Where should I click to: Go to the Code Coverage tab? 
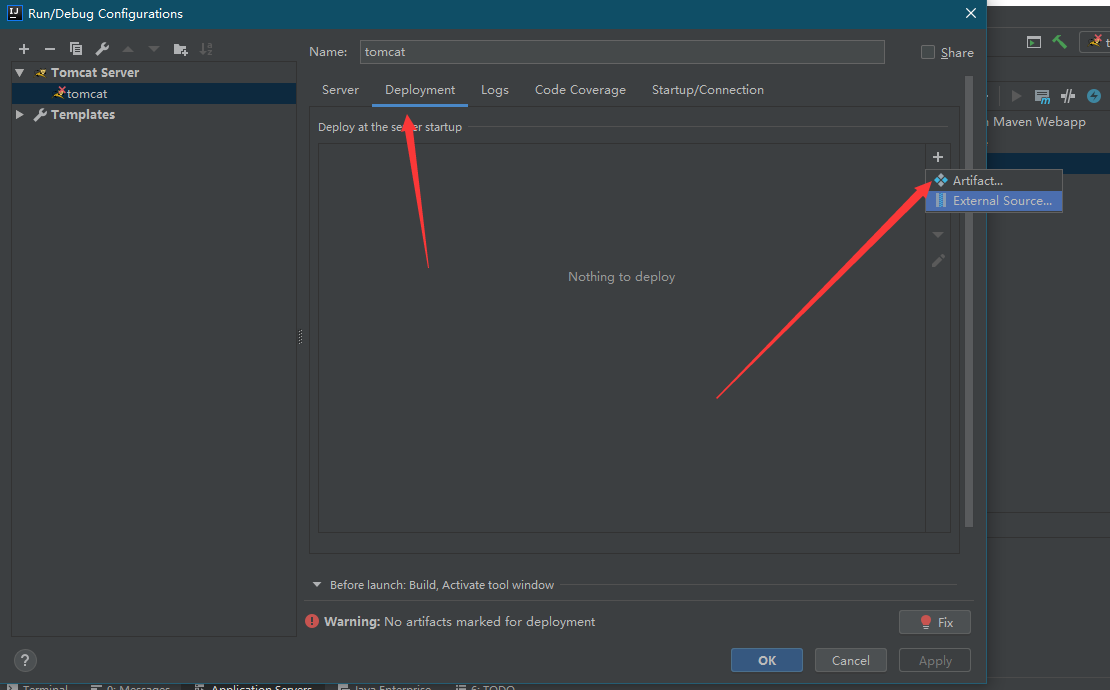point(580,90)
